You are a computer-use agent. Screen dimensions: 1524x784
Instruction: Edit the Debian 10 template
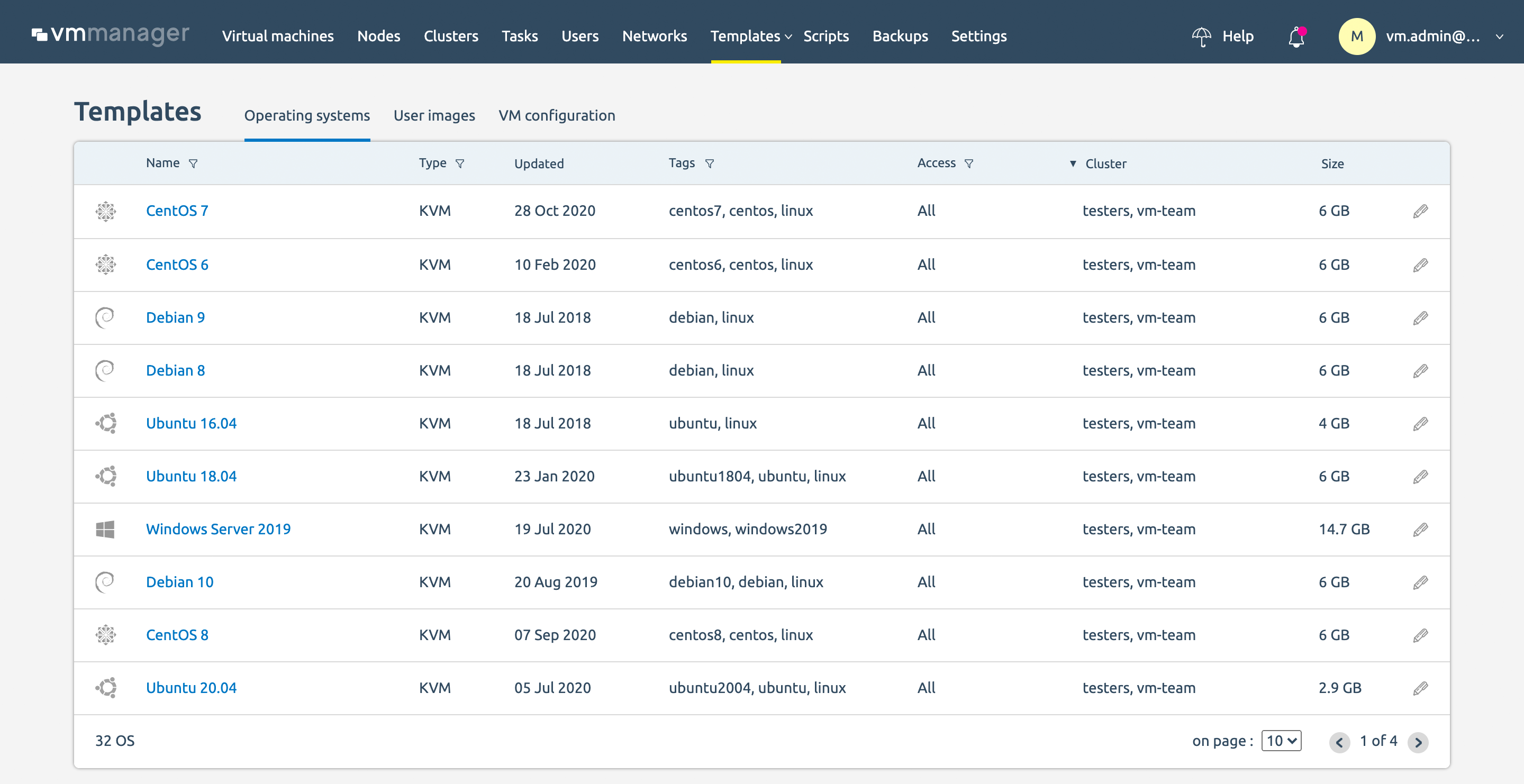pyautogui.click(x=1420, y=582)
